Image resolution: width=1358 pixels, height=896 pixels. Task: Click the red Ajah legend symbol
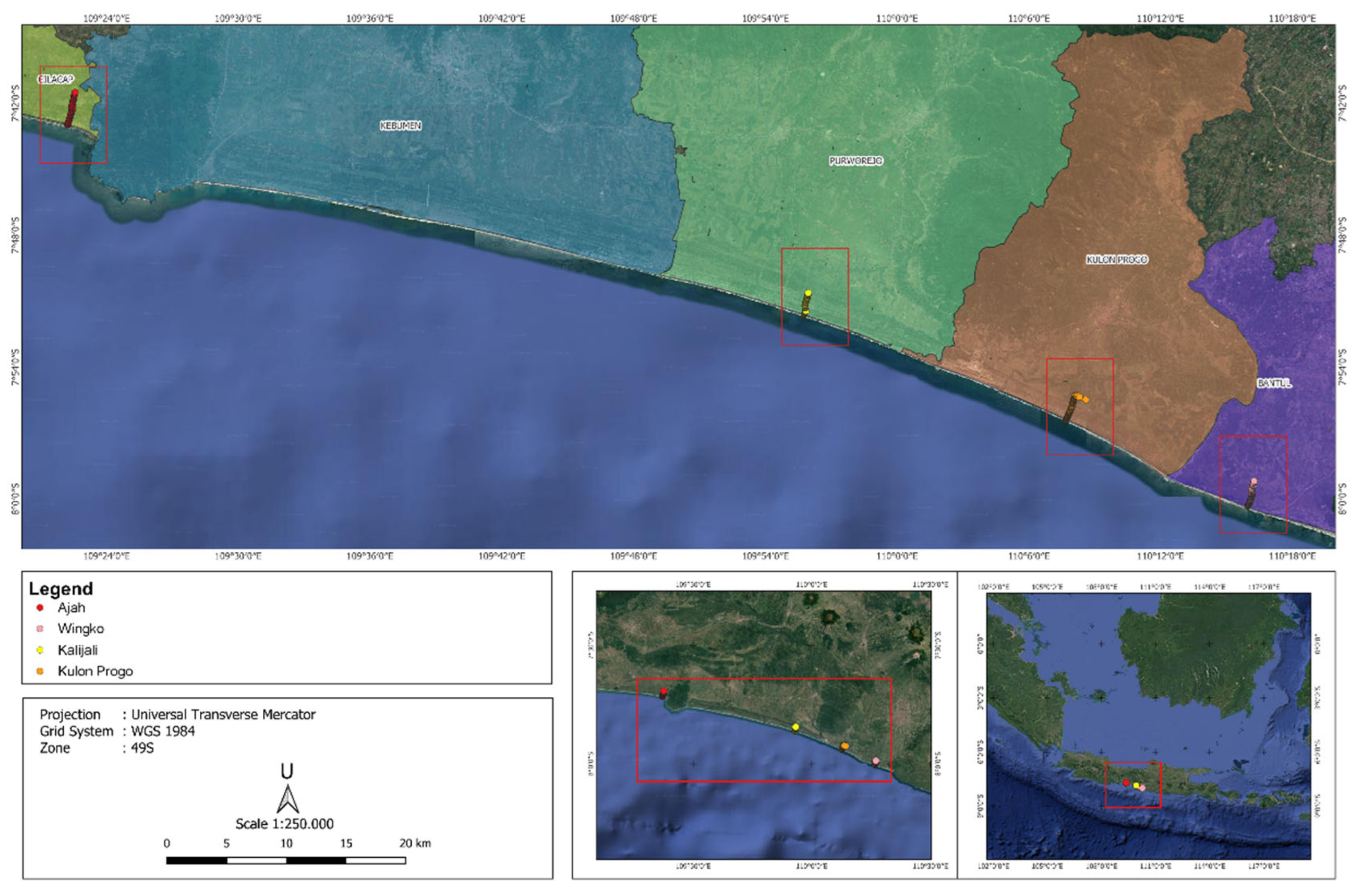[x=40, y=608]
